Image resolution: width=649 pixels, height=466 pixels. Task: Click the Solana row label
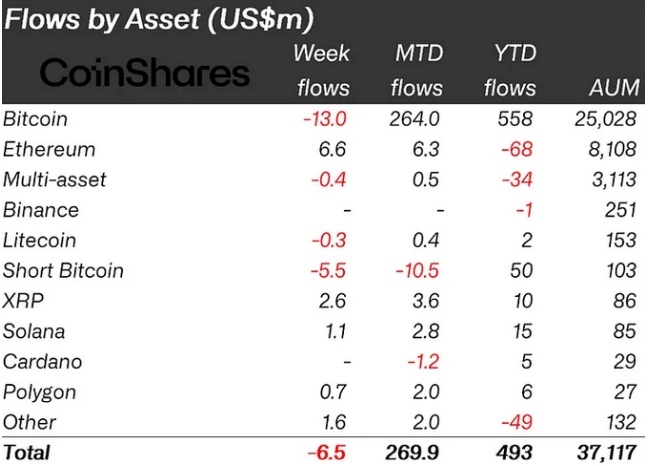(33, 331)
